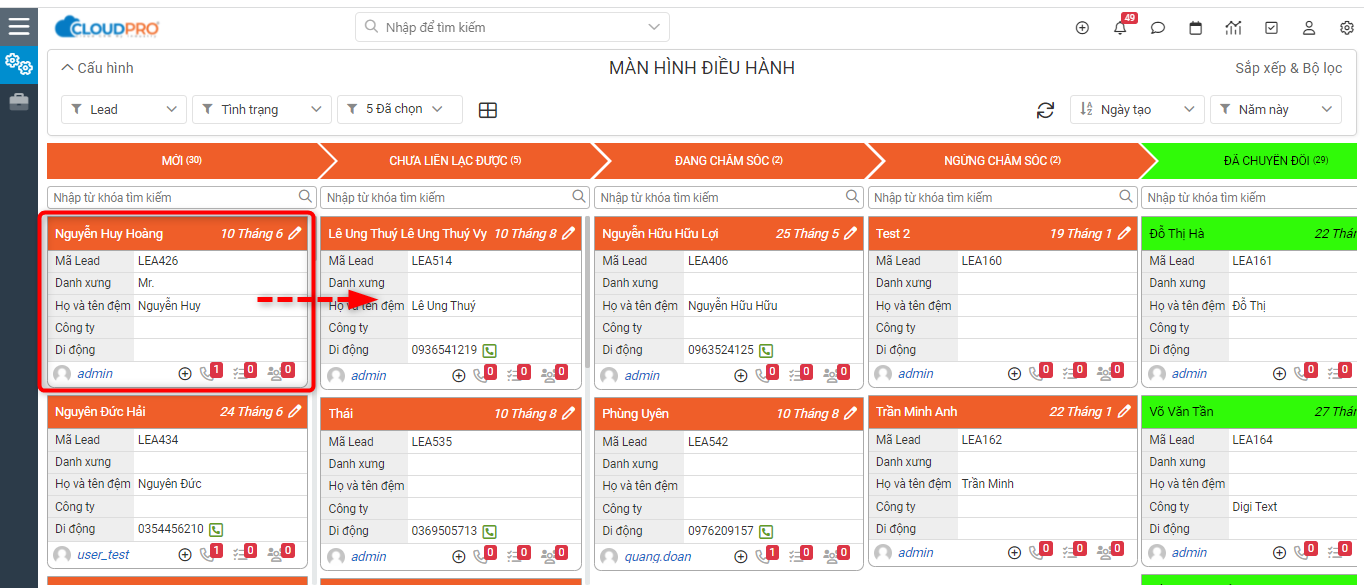
Task: Click the notifications bell icon
Action: pyautogui.click(x=1120, y=28)
